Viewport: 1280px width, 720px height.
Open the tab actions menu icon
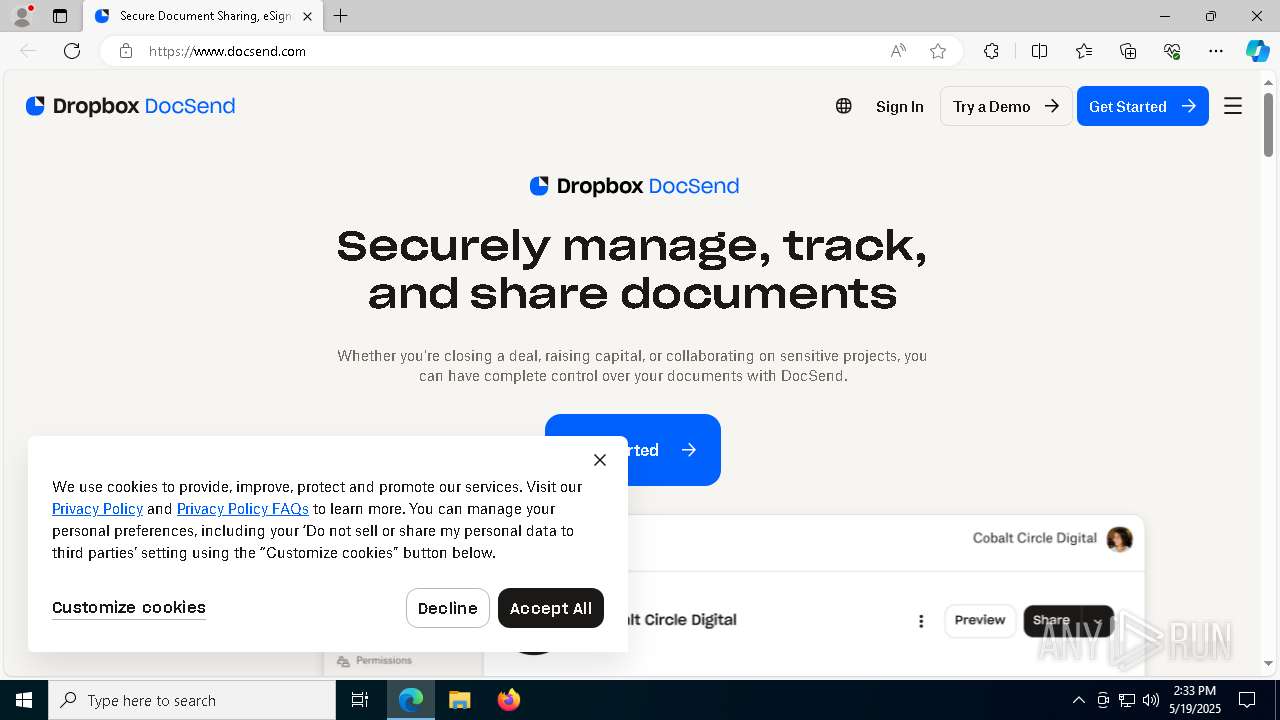tap(60, 16)
